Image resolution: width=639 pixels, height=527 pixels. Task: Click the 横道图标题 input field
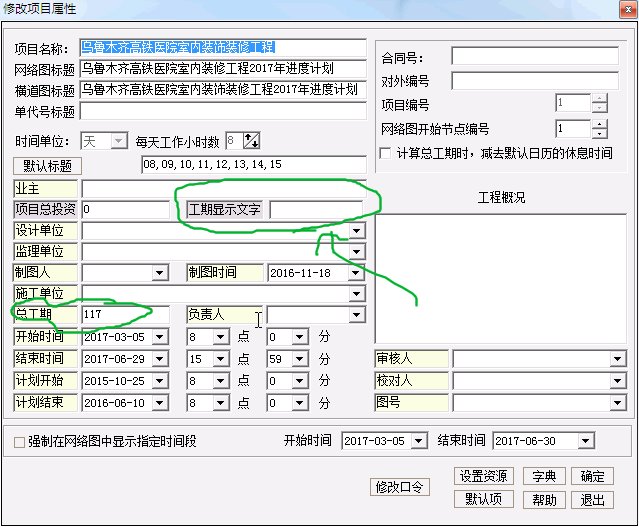tap(223, 89)
